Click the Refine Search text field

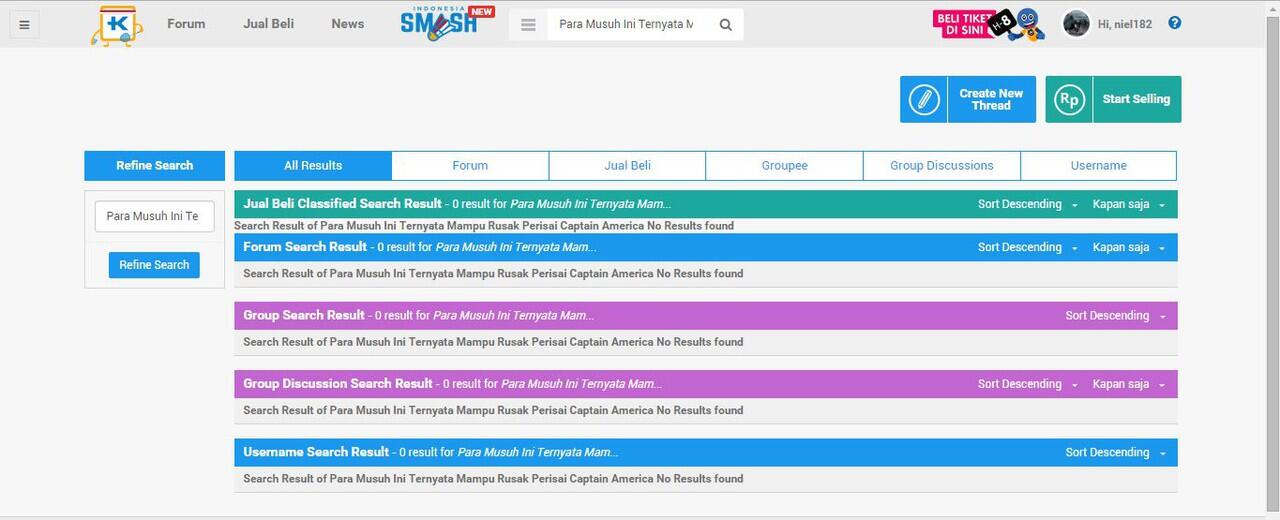coord(154,216)
